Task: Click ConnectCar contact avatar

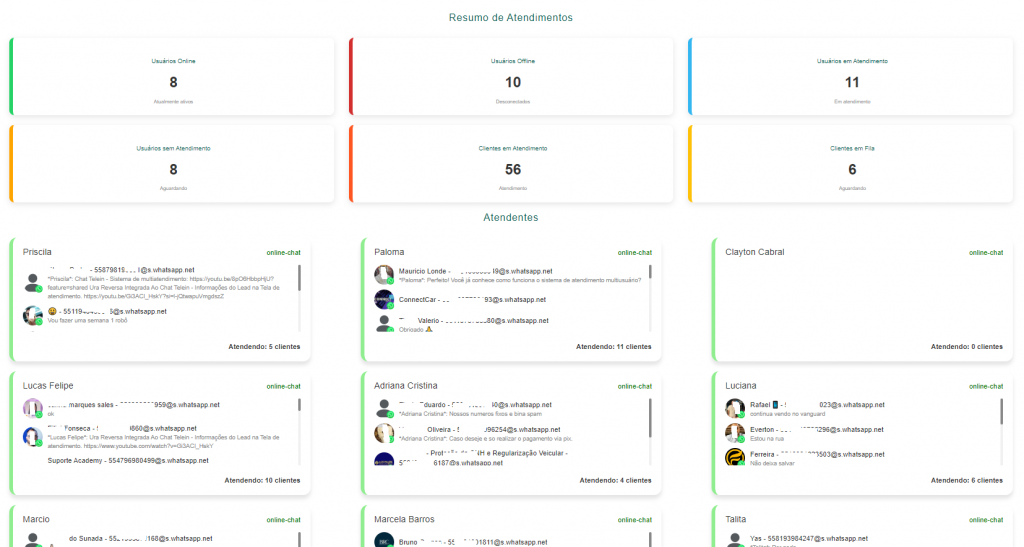Action: point(384,300)
